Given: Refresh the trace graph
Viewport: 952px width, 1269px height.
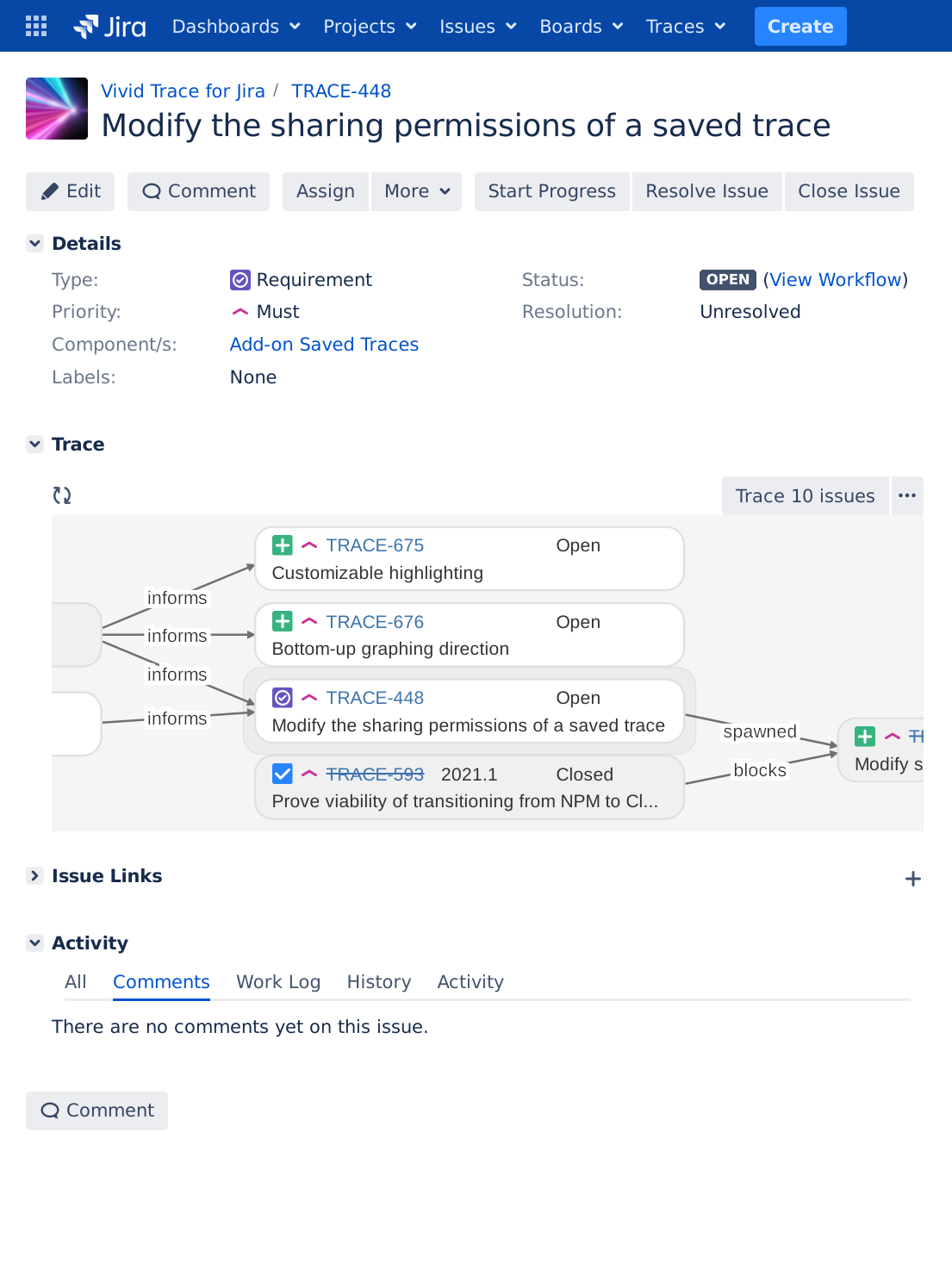Looking at the screenshot, I should tap(62, 495).
